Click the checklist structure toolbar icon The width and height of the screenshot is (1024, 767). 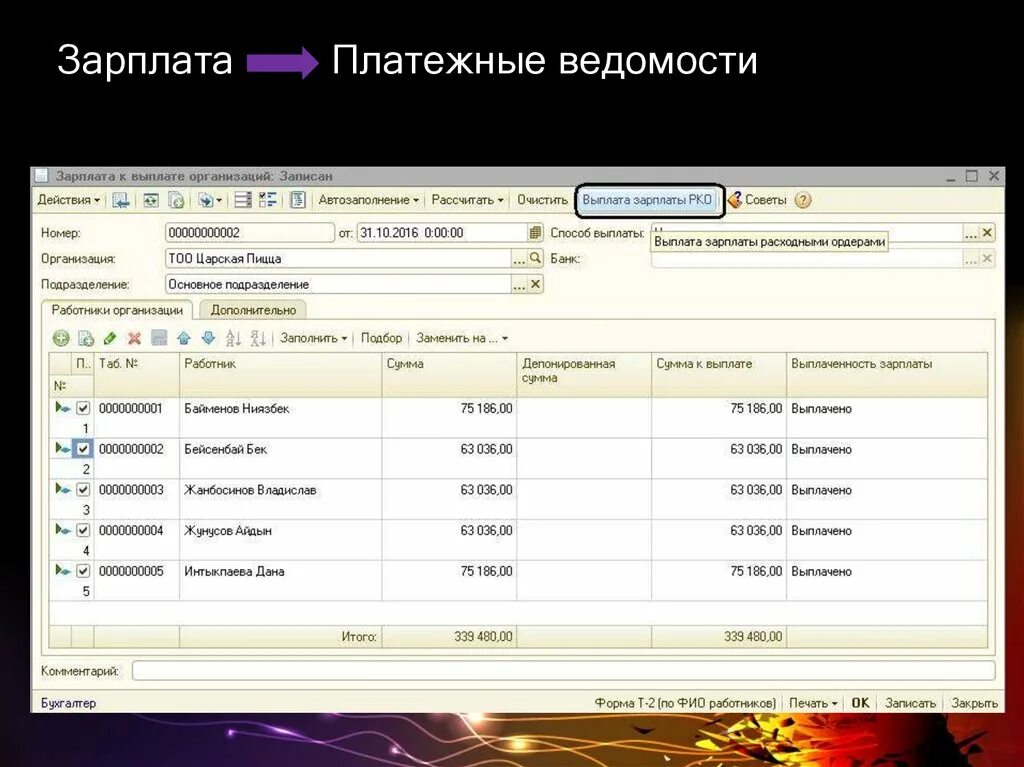(x=268, y=200)
